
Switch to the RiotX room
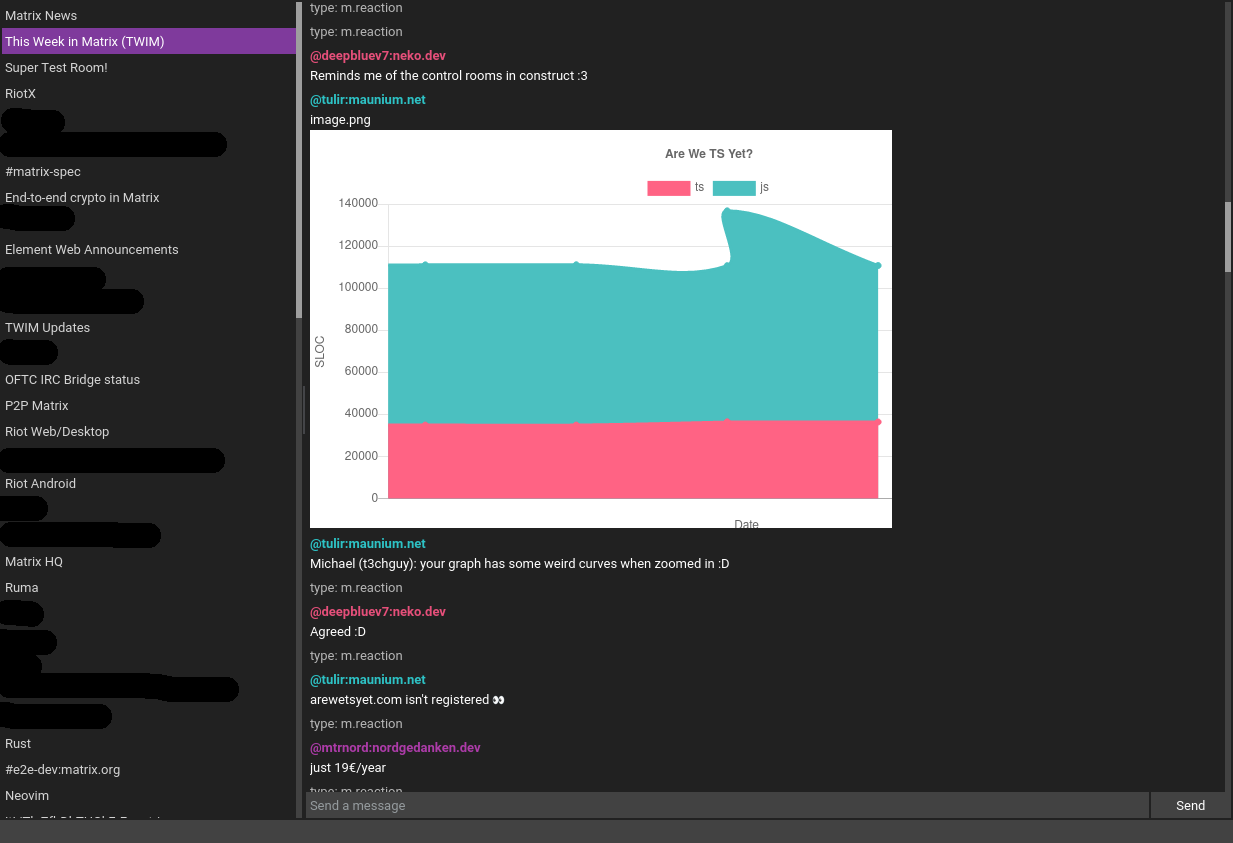[20, 94]
